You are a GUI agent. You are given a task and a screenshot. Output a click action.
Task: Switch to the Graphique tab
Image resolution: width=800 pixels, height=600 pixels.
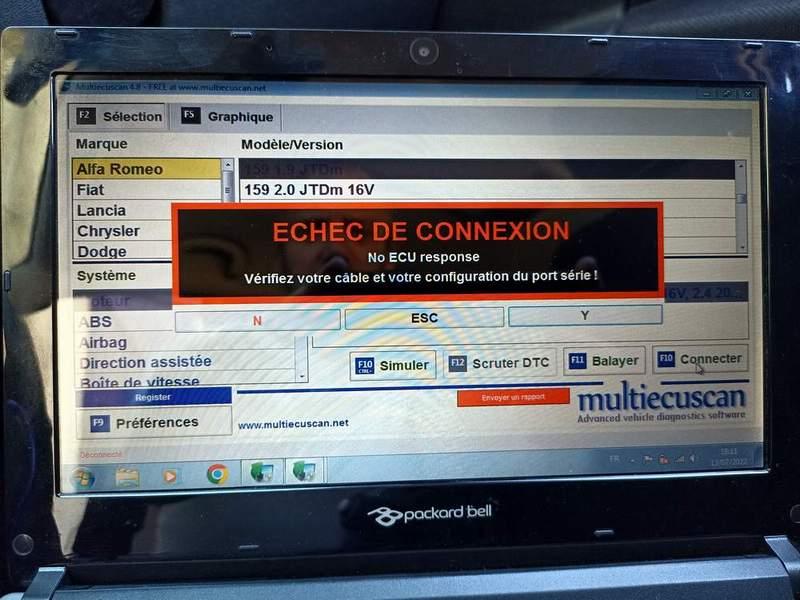[228, 117]
